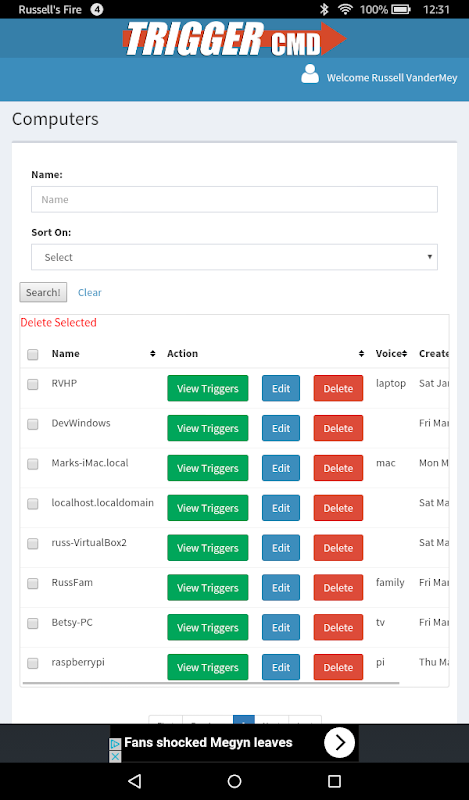Toggle the select-all header checkbox
The image size is (469, 800).
[x=33, y=354]
